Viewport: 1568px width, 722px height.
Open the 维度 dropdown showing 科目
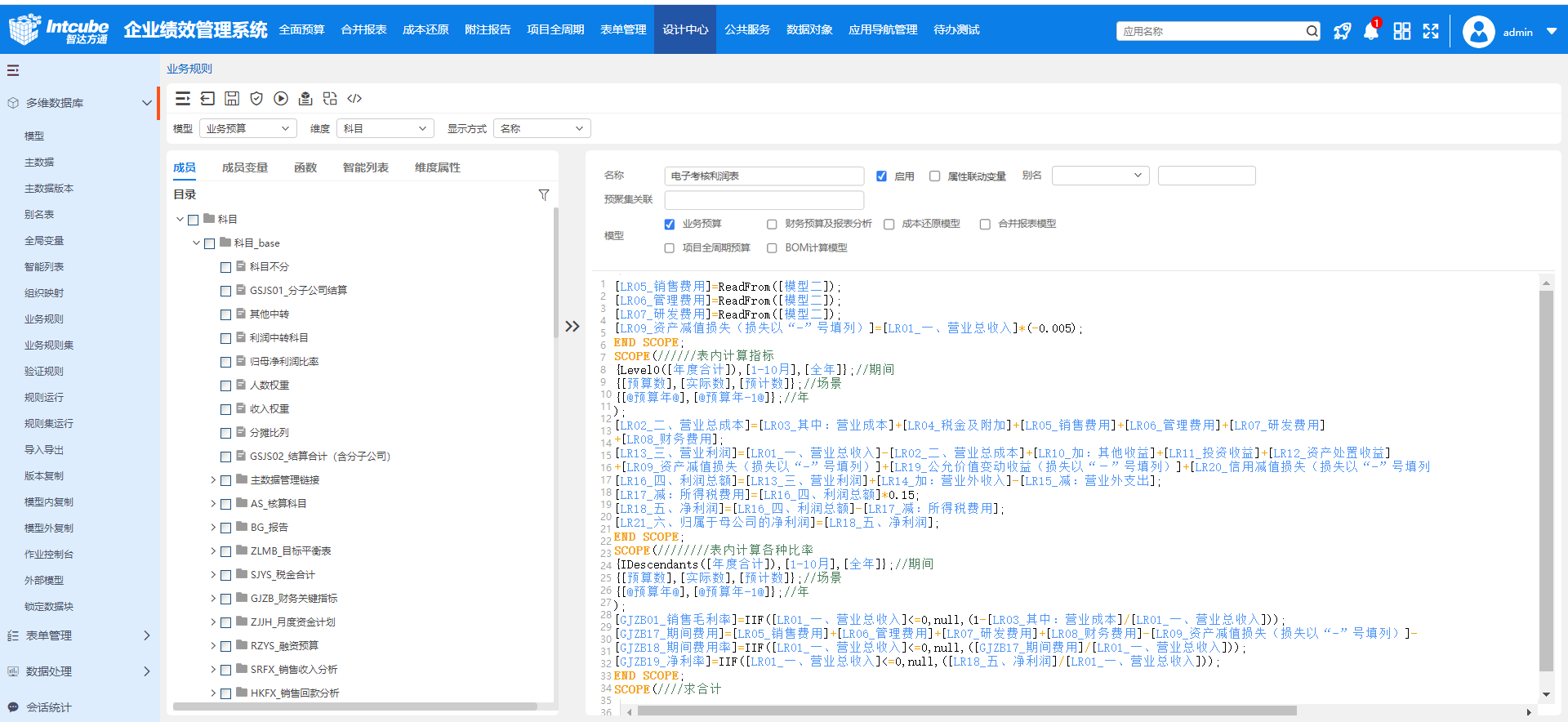tap(385, 129)
